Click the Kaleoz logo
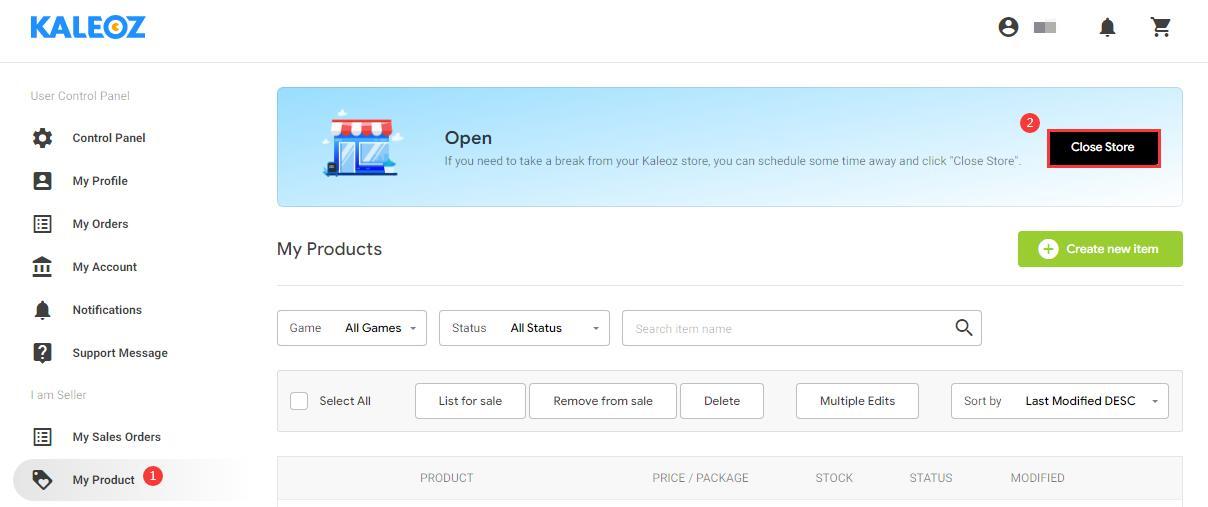The width and height of the screenshot is (1208, 507). click(88, 27)
